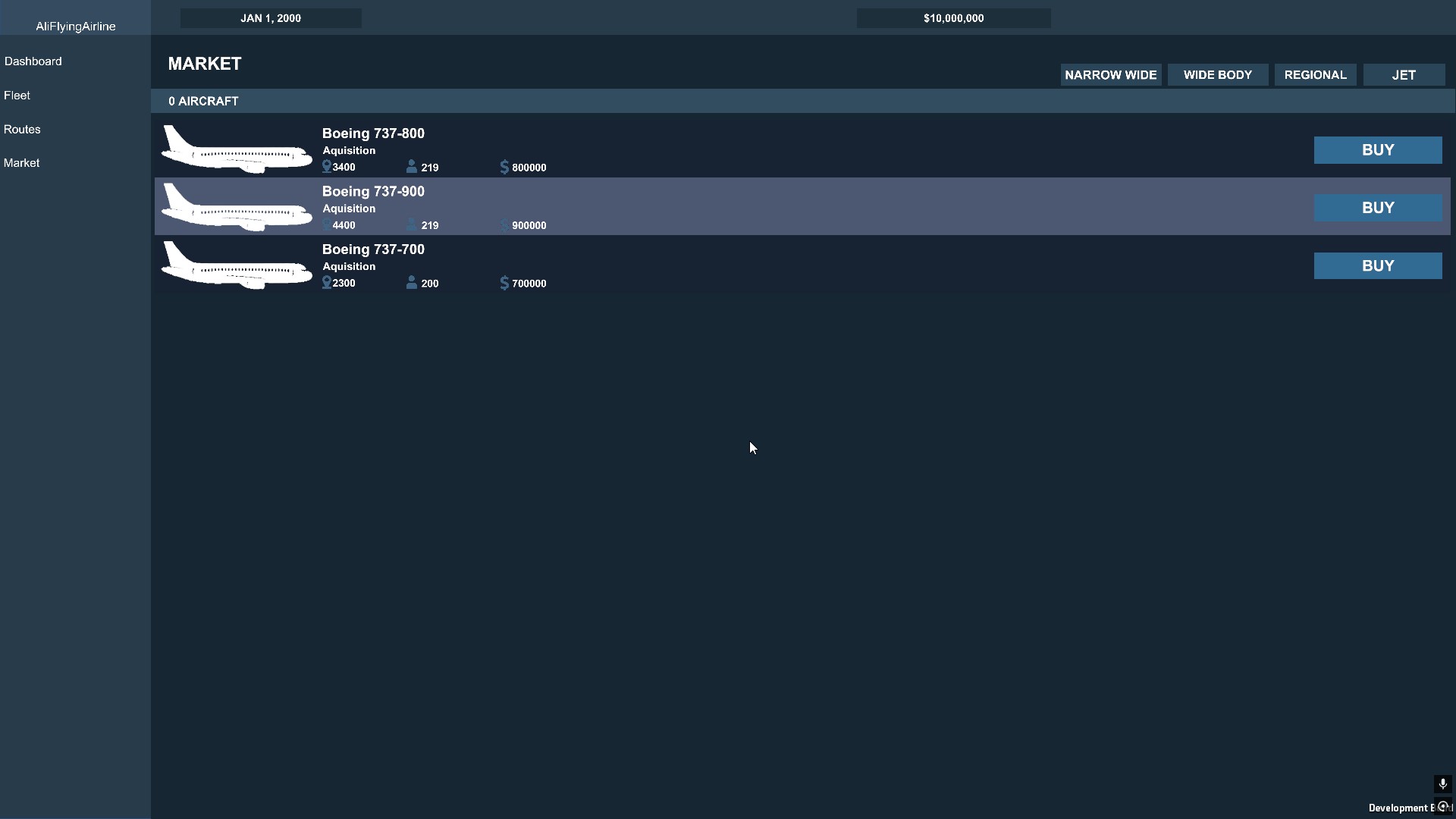Click the 900000 price value

529,226
